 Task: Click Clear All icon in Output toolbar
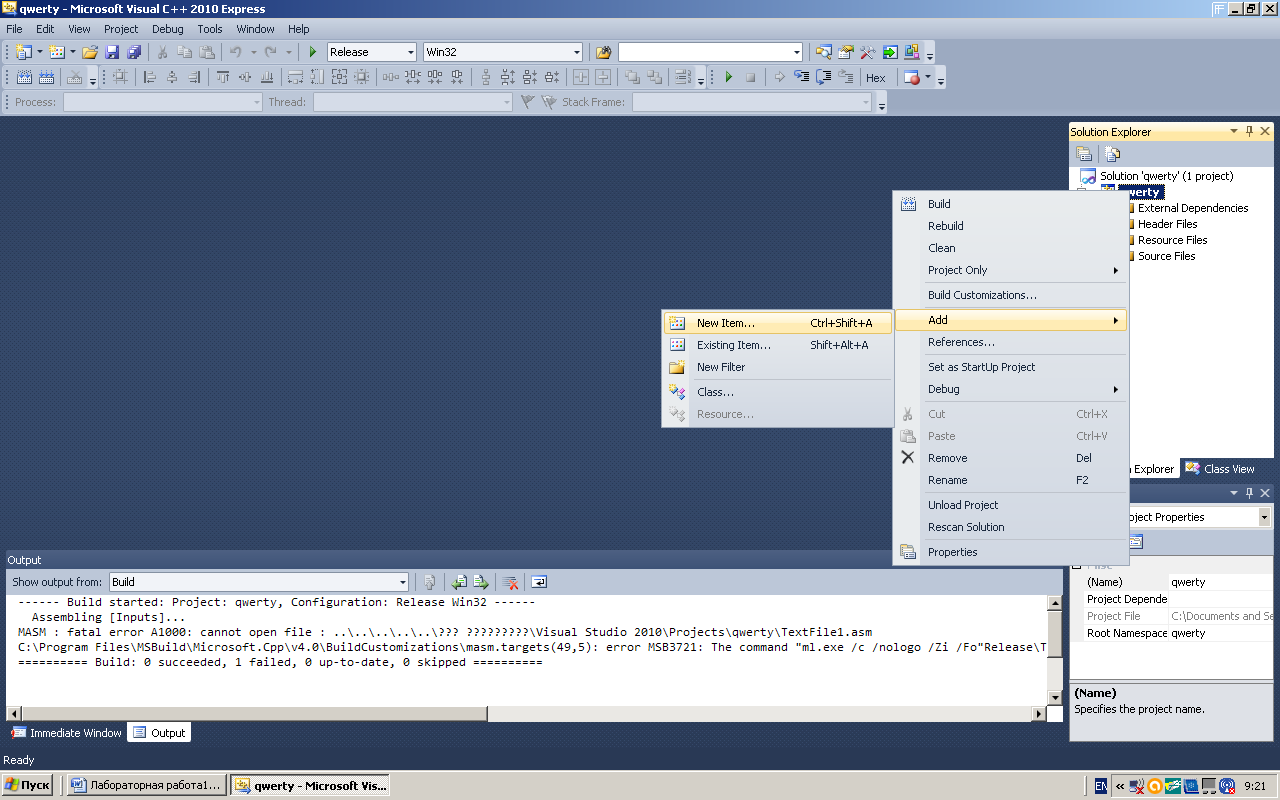[x=511, y=582]
